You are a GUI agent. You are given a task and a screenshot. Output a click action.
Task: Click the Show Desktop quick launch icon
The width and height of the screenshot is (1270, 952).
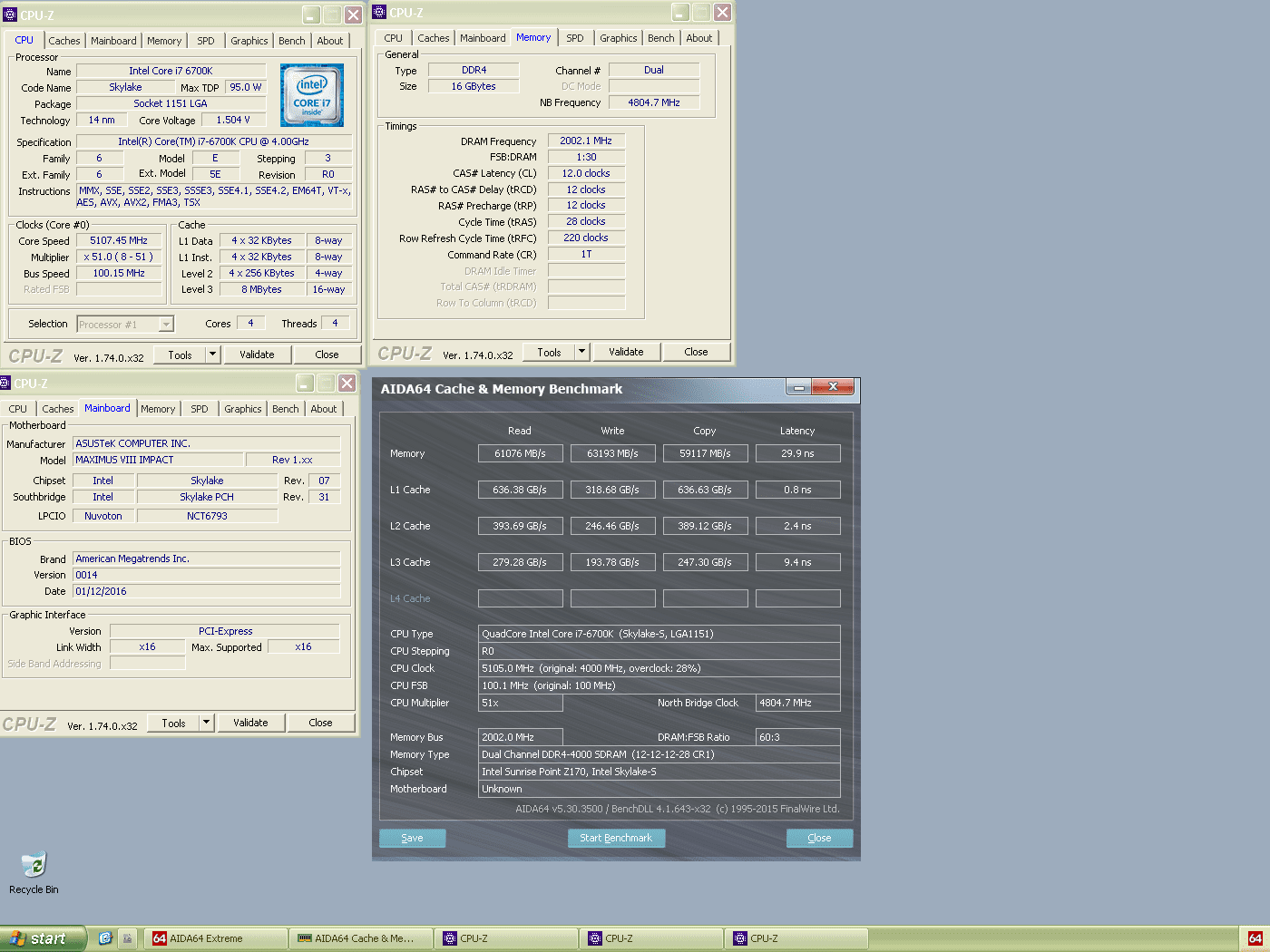click(127, 938)
